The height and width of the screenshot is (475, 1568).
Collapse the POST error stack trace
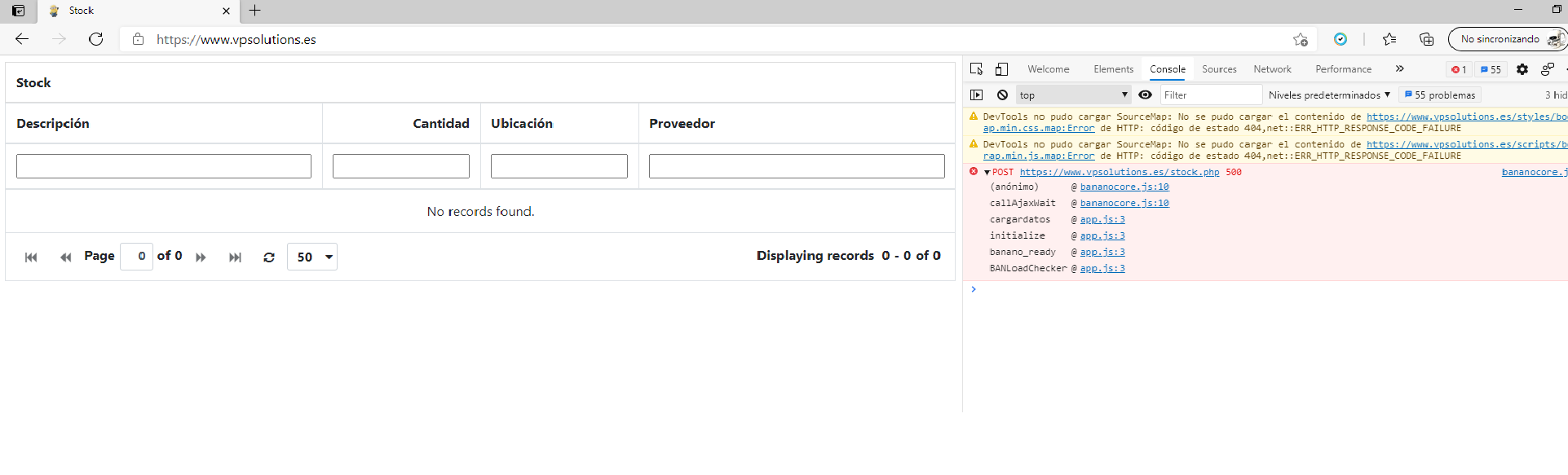[x=987, y=173]
